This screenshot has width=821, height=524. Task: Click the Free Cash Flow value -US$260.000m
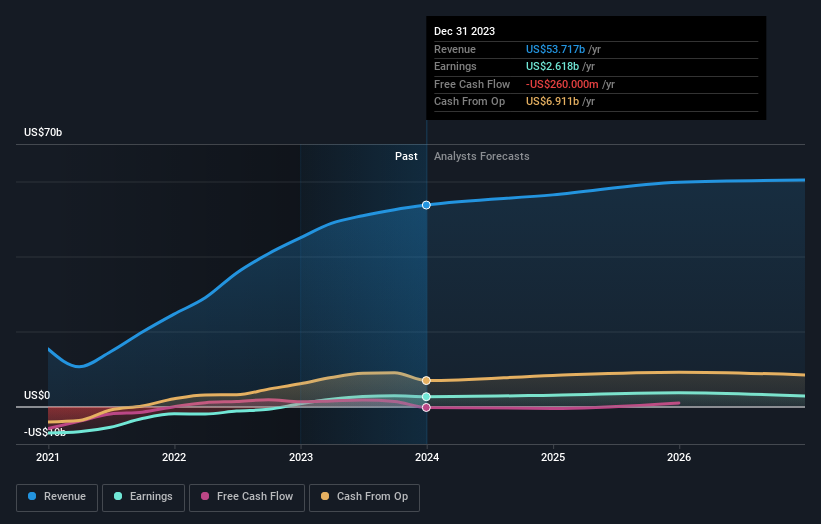(562, 84)
